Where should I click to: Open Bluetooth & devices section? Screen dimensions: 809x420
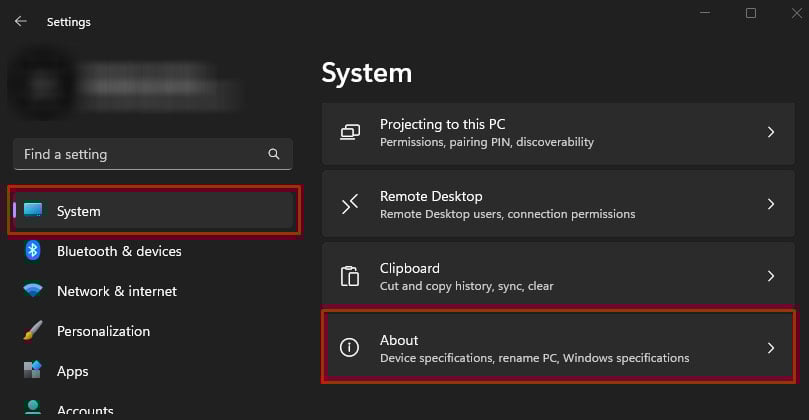coord(119,251)
